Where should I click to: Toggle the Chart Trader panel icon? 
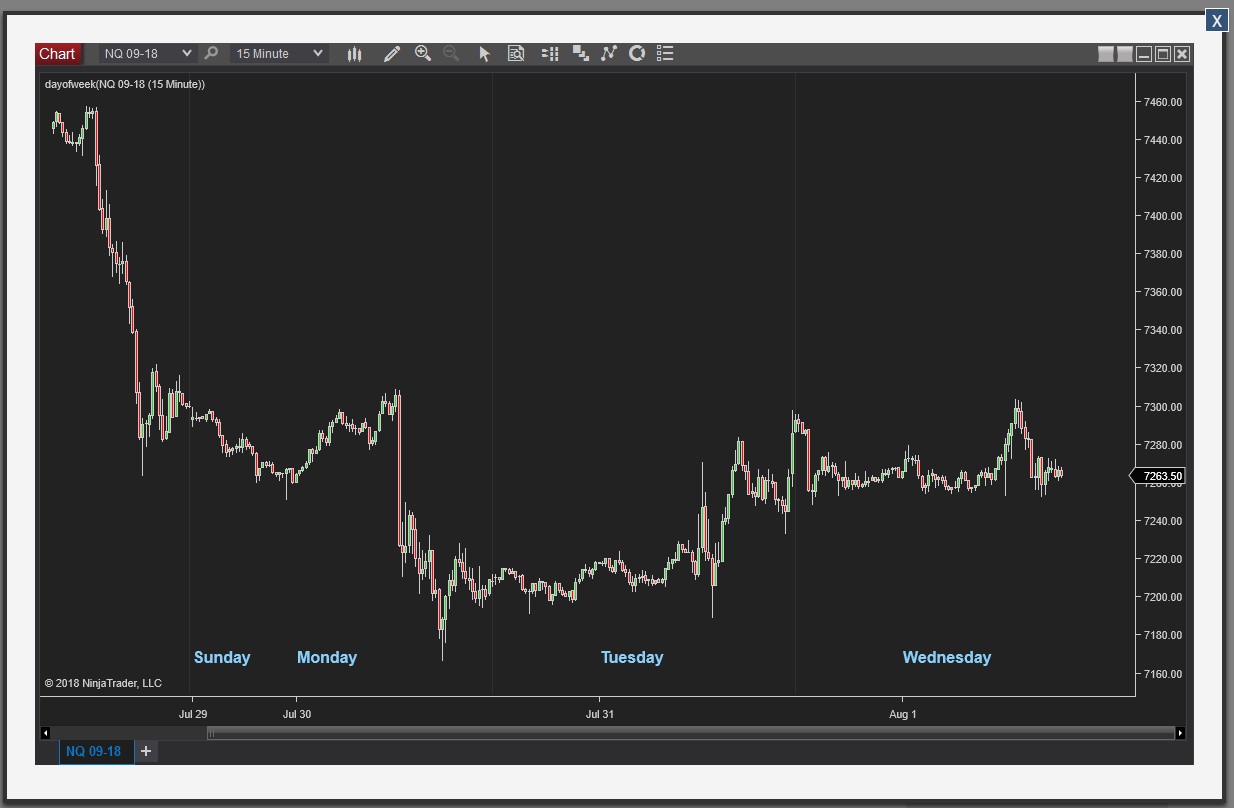(x=549, y=54)
